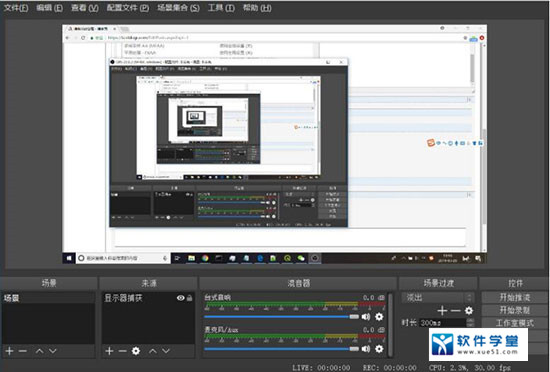The height and width of the screenshot is (372, 550).
Task: Click the 来源 panel header
Action: (149, 283)
